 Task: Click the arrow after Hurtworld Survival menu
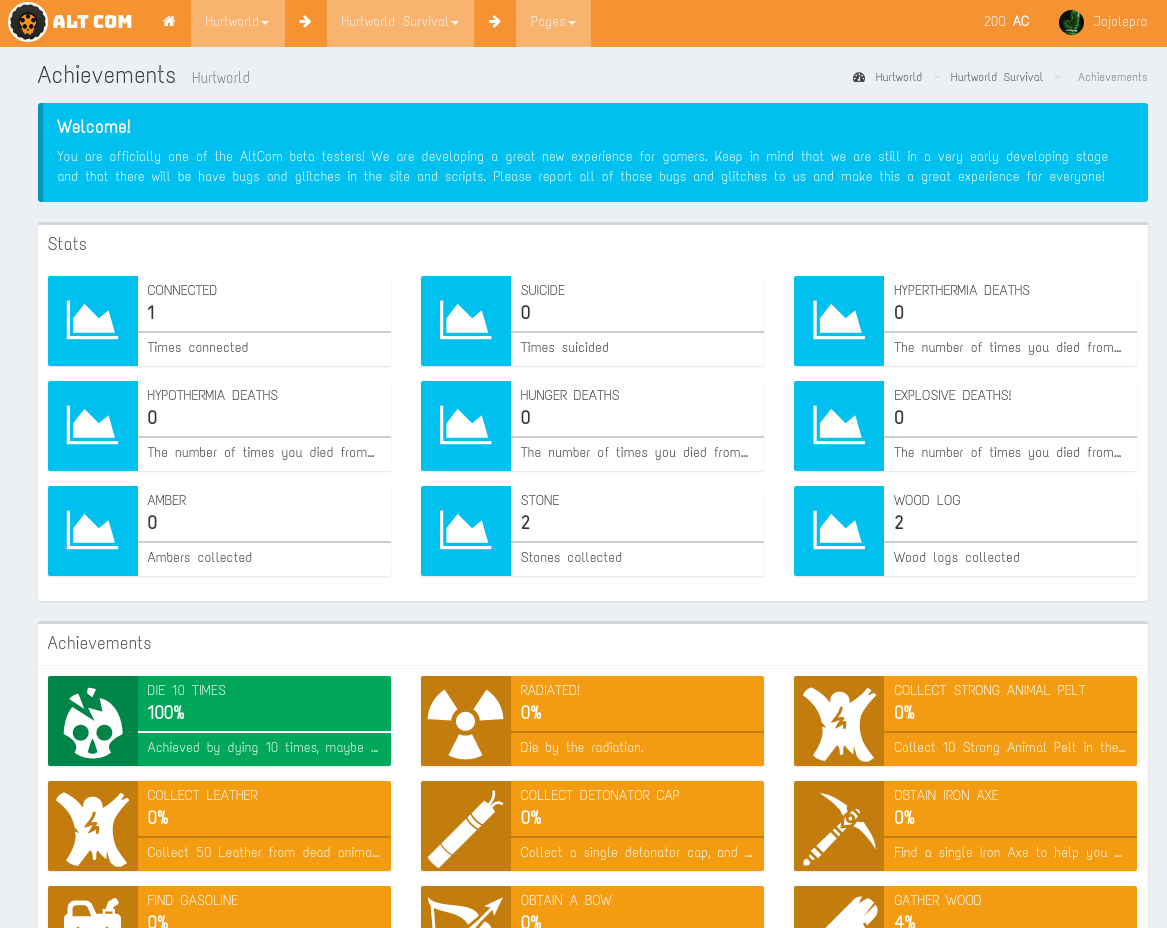click(x=495, y=22)
